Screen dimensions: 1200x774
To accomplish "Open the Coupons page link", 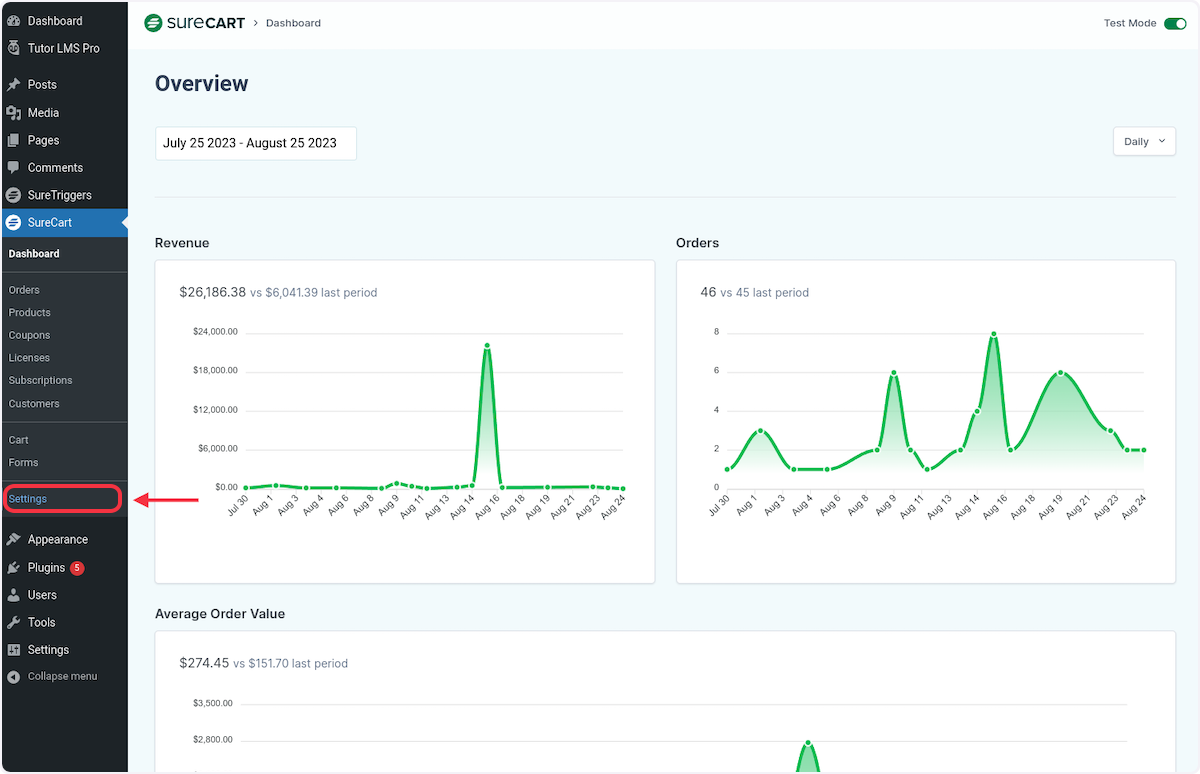I will click(29, 335).
